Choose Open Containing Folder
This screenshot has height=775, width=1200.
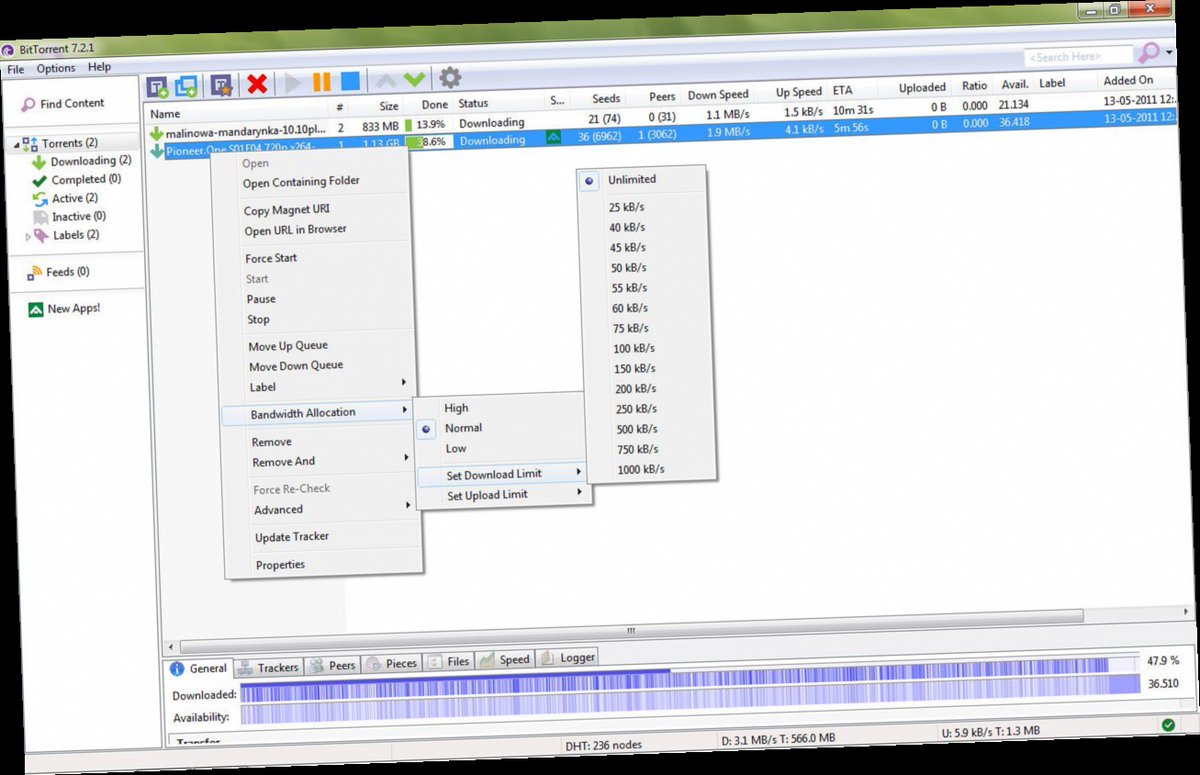click(301, 182)
